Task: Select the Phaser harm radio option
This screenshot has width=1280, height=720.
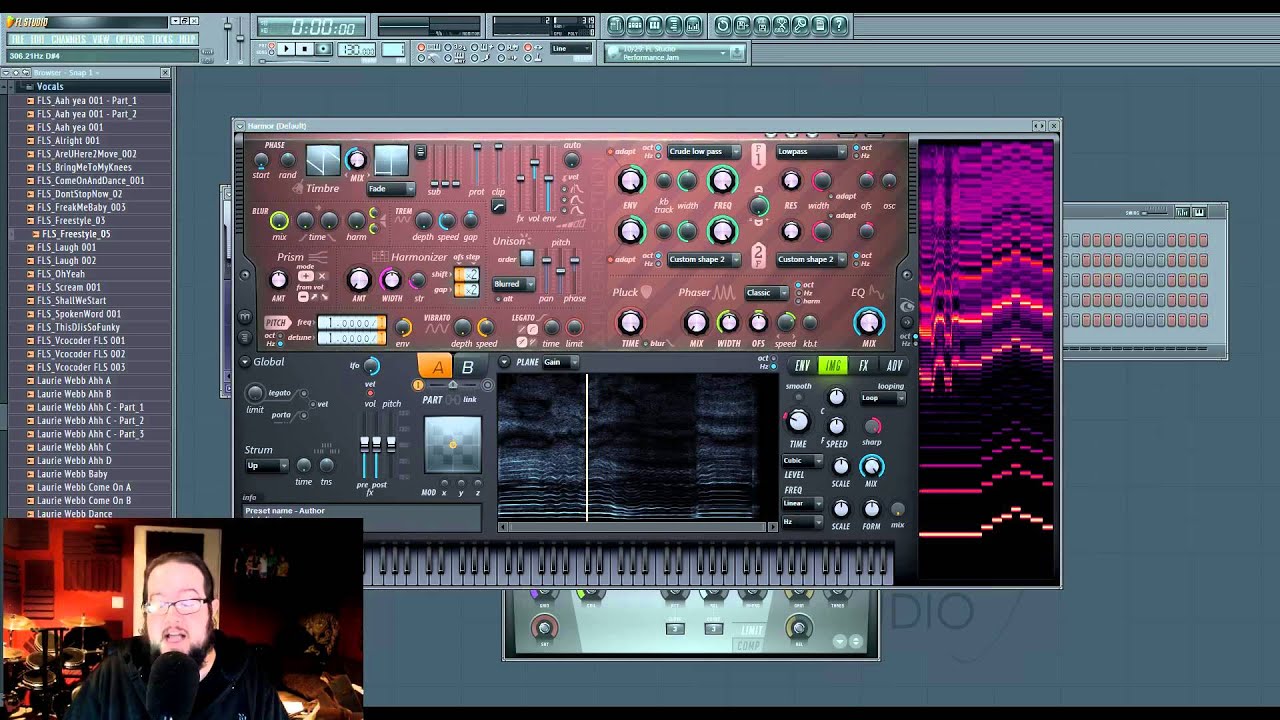Action: click(798, 301)
